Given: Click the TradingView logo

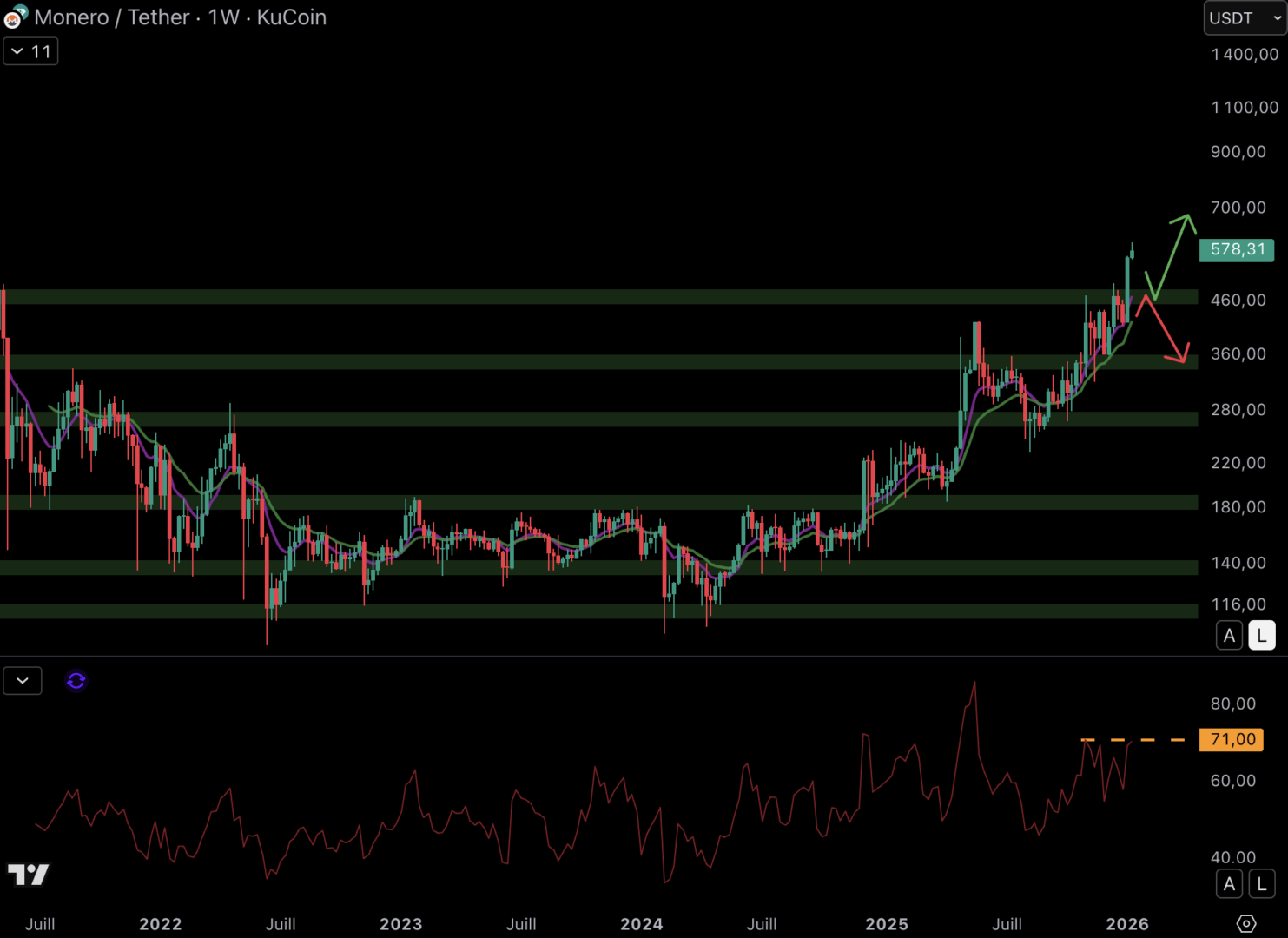Looking at the screenshot, I should [x=29, y=875].
